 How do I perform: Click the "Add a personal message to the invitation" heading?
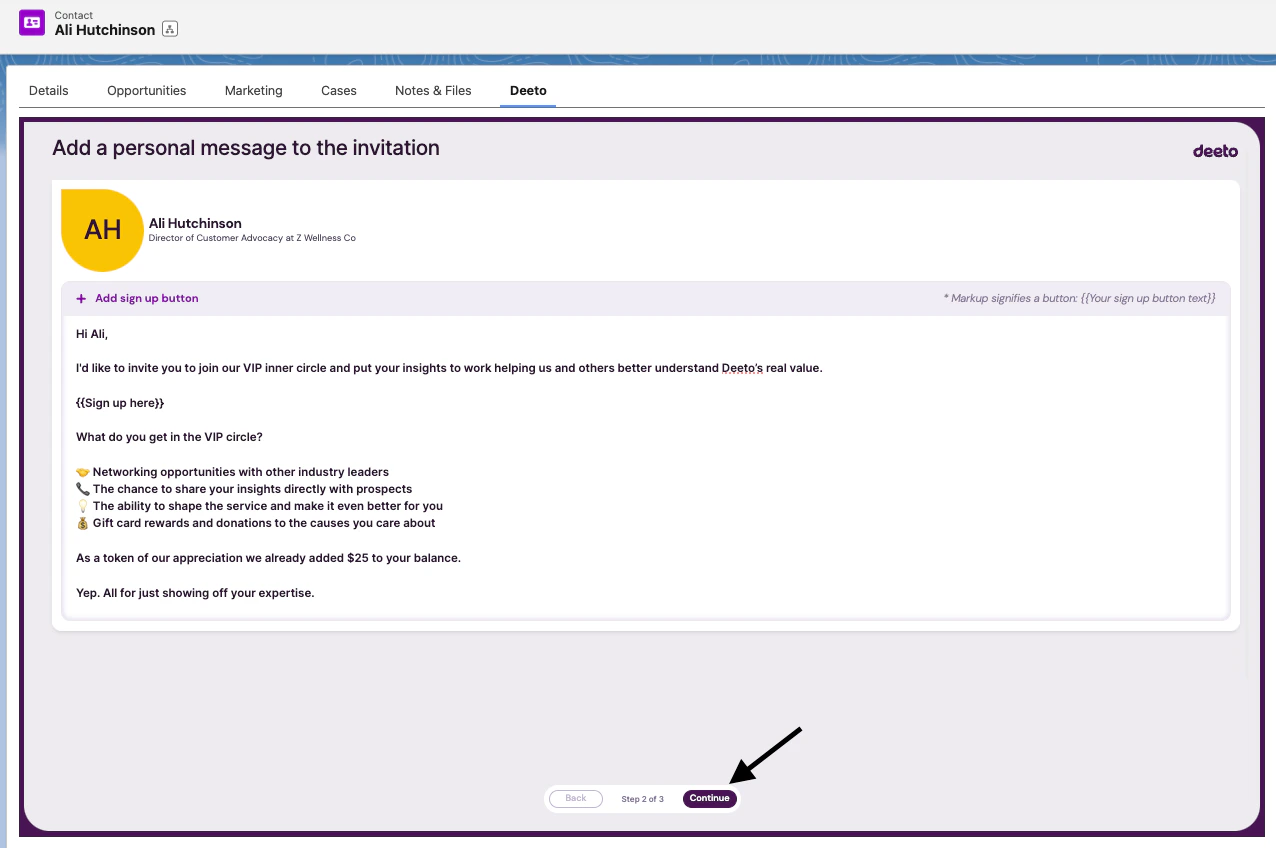(246, 148)
